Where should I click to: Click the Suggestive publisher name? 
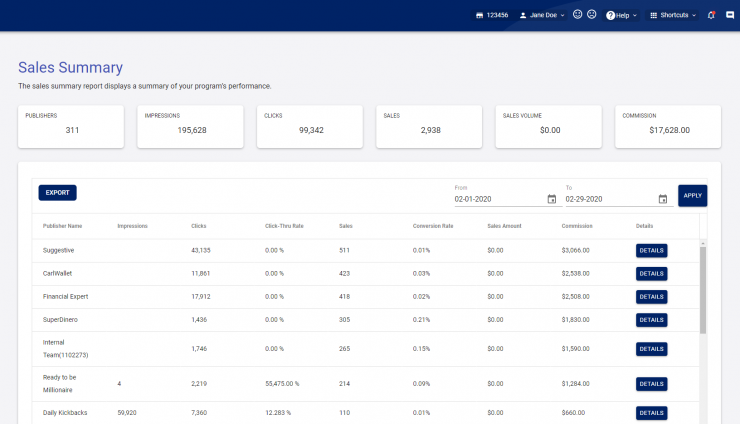point(58,250)
